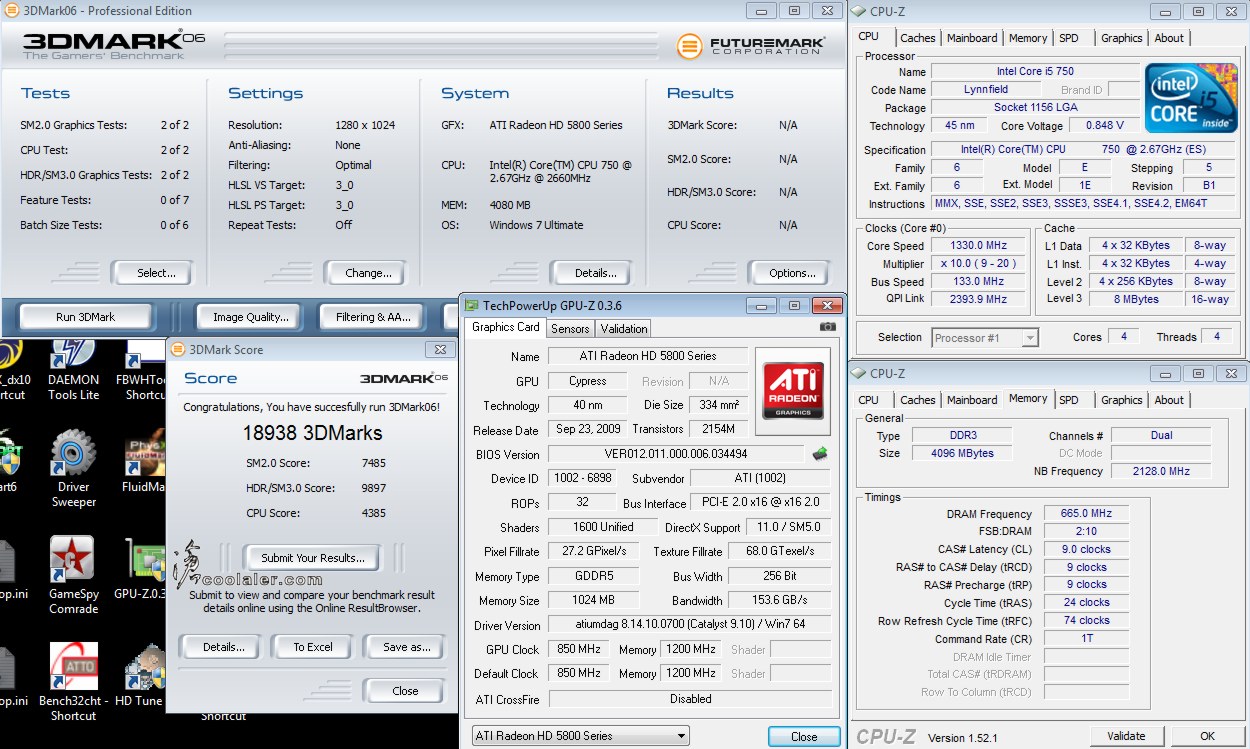Open the Image Quality... tool
Viewport: 1250px width, 749px height.
coord(251,317)
